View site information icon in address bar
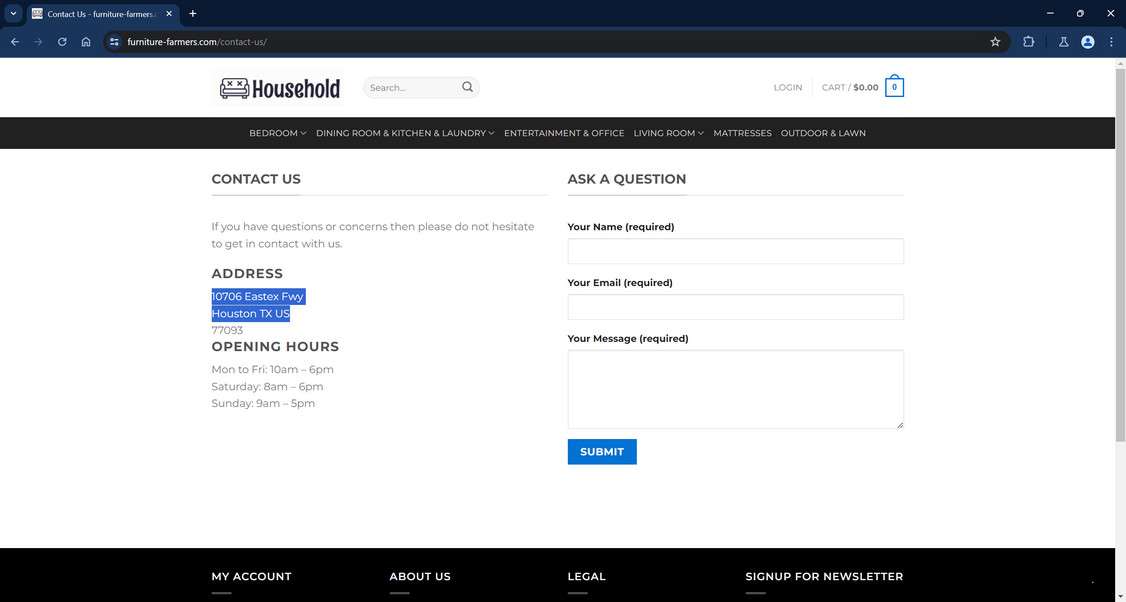This screenshot has height=602, width=1126. tap(114, 42)
